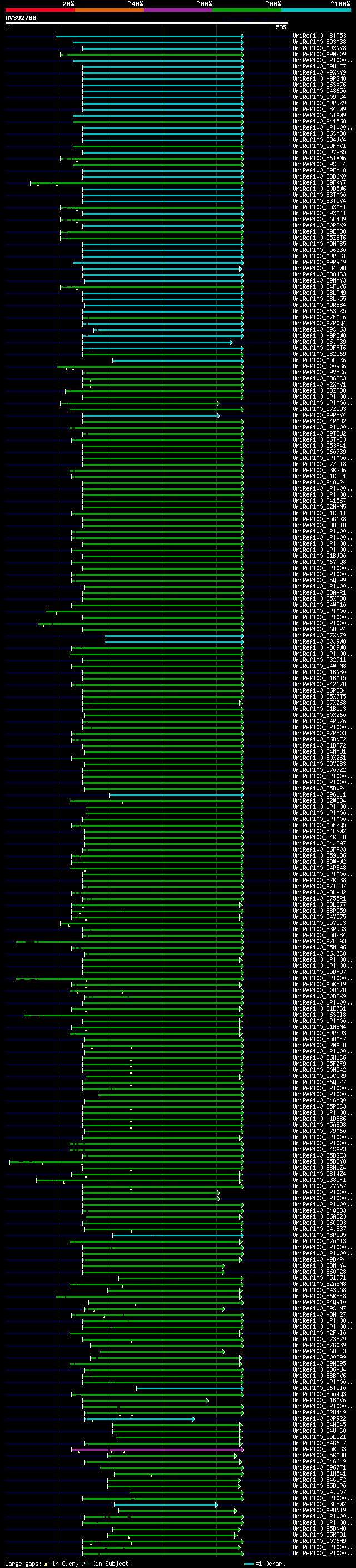Click the short cyan alignment bar of UniRef100_C0P922
The height and width of the screenshot is (1568, 356).
click(x=141, y=1419)
